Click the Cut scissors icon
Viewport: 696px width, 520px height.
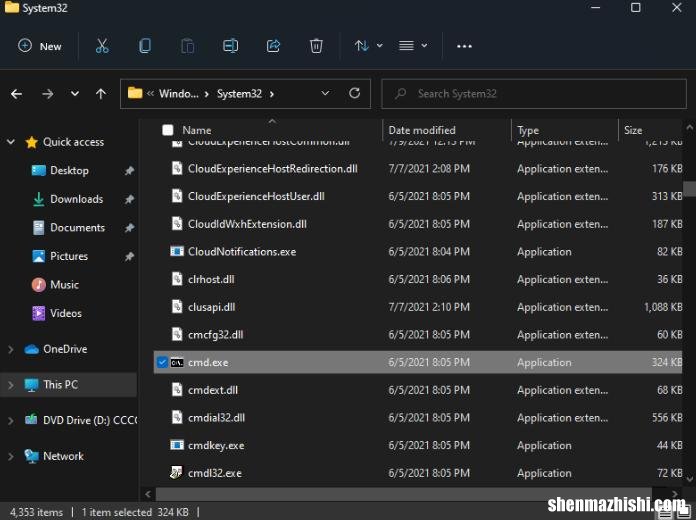[102, 46]
